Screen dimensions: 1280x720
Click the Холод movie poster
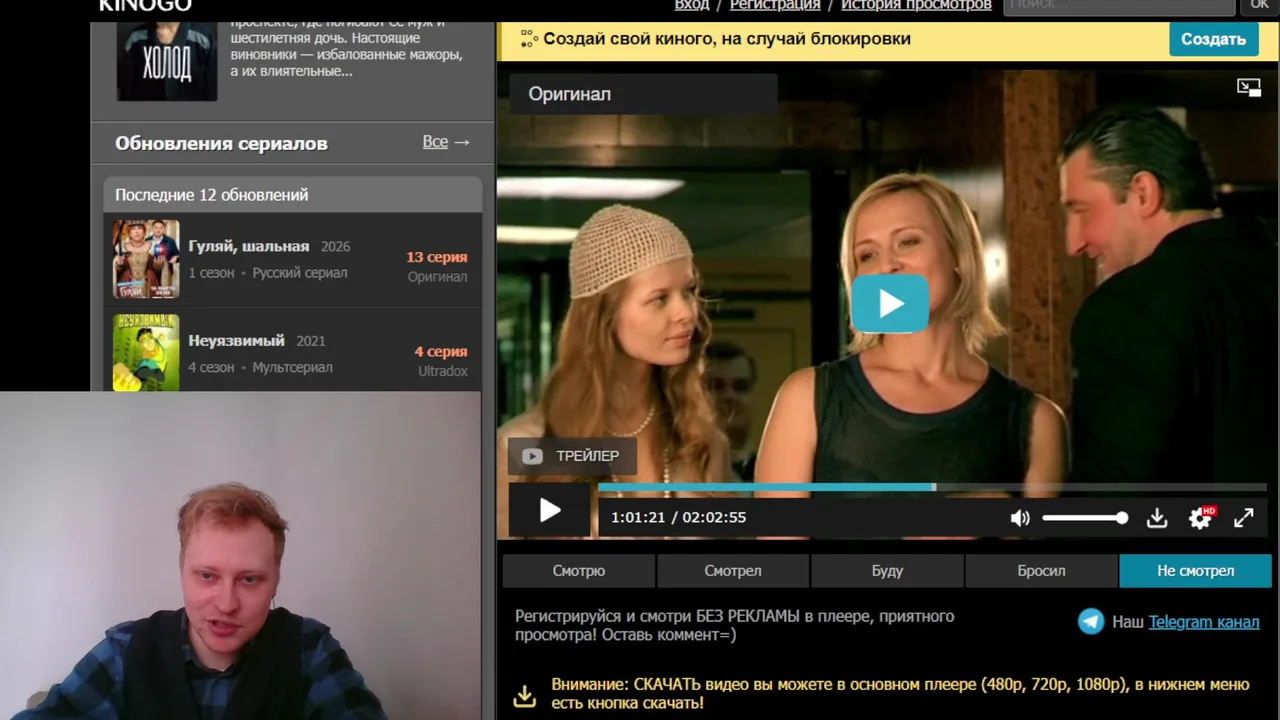click(167, 61)
